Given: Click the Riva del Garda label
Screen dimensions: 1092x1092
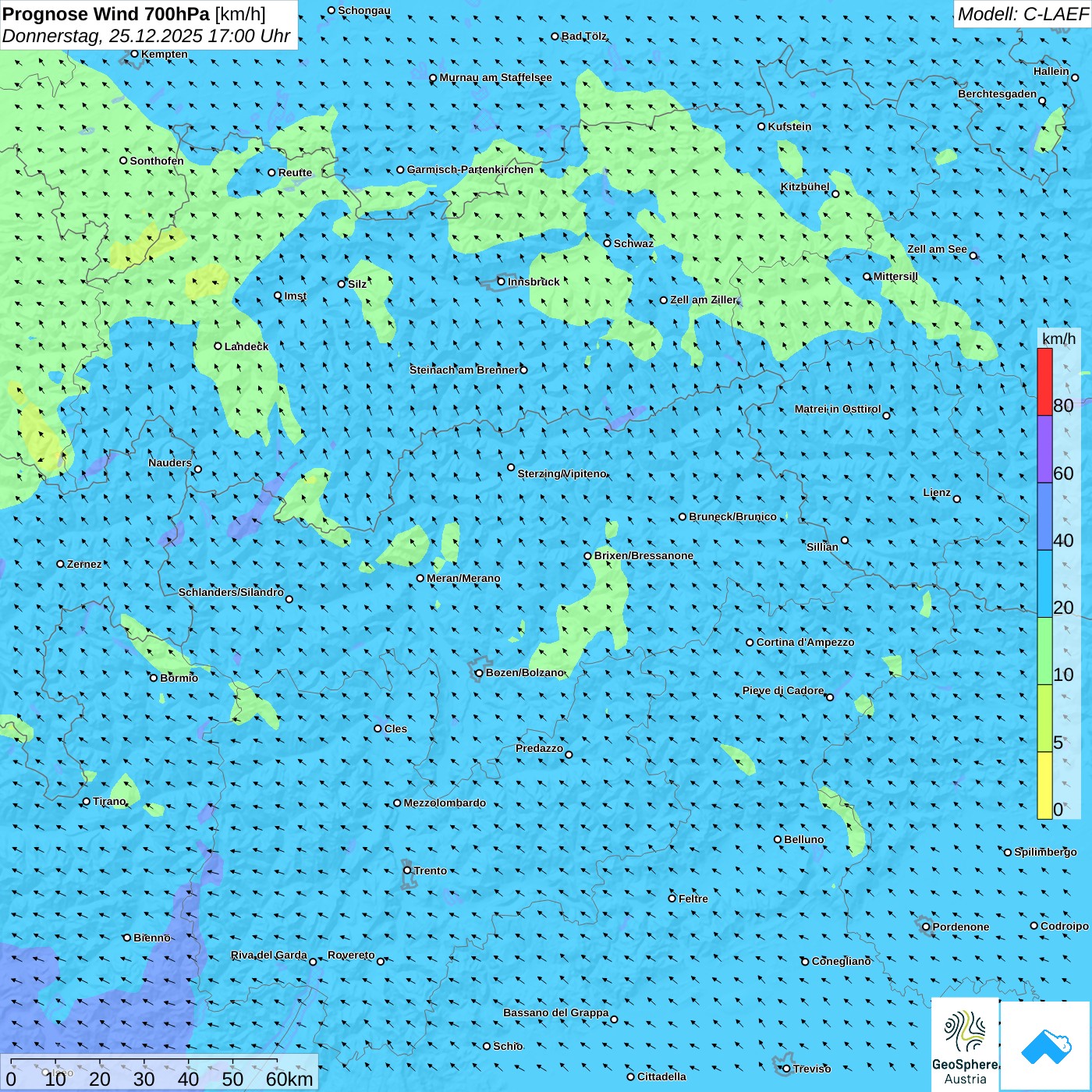Looking at the screenshot, I should (269, 955).
